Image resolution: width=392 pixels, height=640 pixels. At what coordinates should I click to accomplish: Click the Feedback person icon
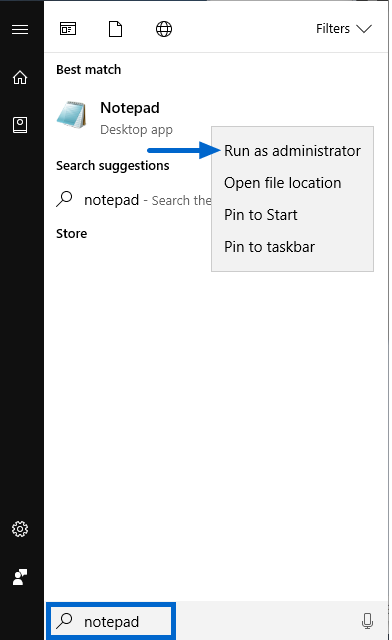(20, 577)
